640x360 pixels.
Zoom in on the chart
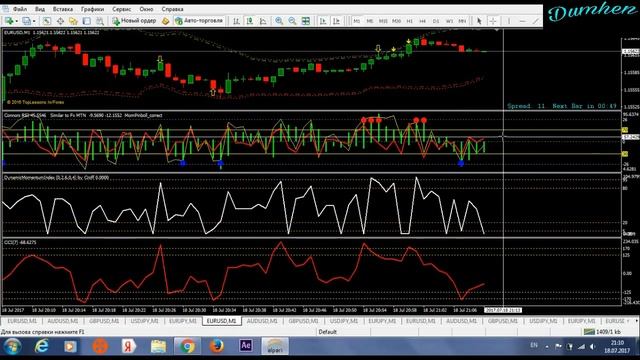(x=279, y=21)
